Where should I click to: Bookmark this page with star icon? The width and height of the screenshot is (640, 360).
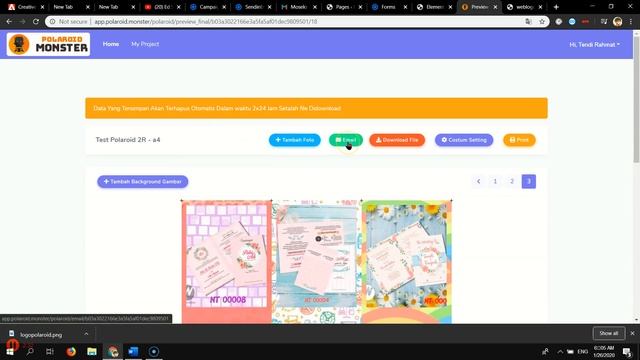pos(542,22)
